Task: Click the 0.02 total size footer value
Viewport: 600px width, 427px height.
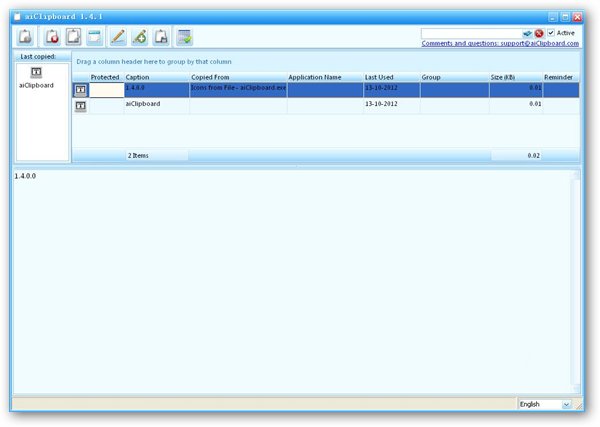Action: click(x=534, y=155)
